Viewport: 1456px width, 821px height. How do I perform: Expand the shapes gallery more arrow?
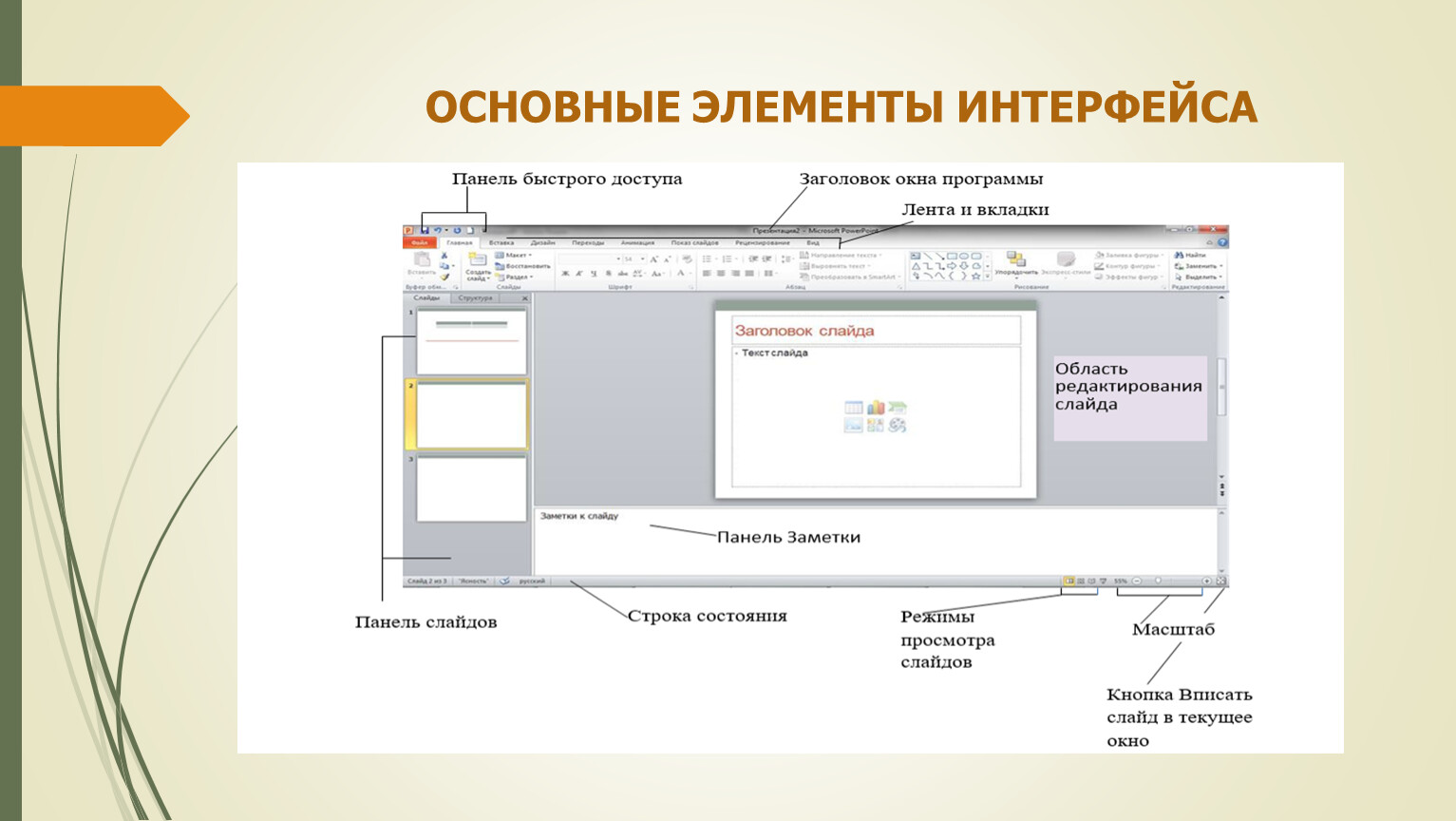click(x=988, y=277)
